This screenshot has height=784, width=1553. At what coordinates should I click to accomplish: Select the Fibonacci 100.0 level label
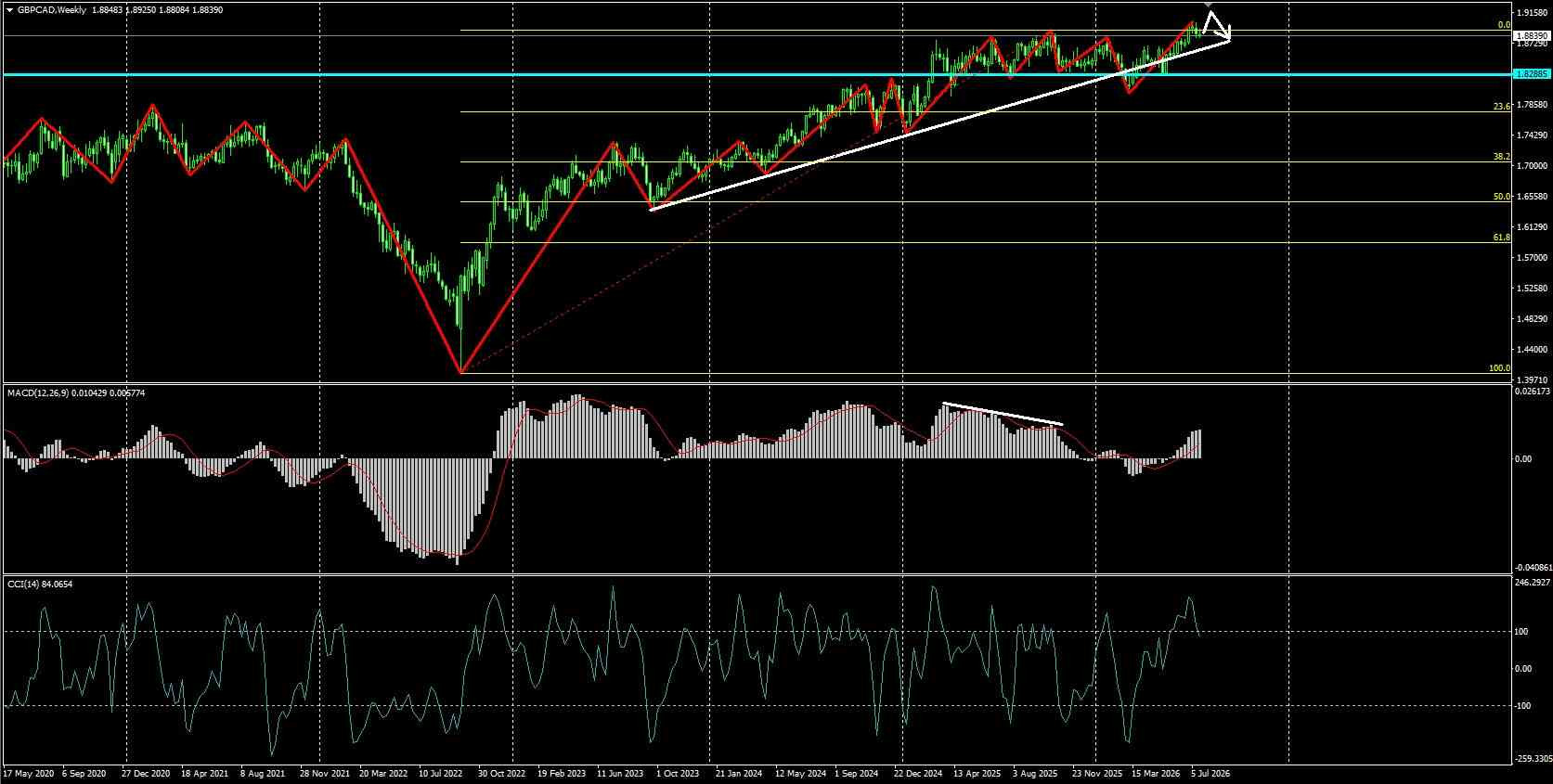(x=1500, y=368)
